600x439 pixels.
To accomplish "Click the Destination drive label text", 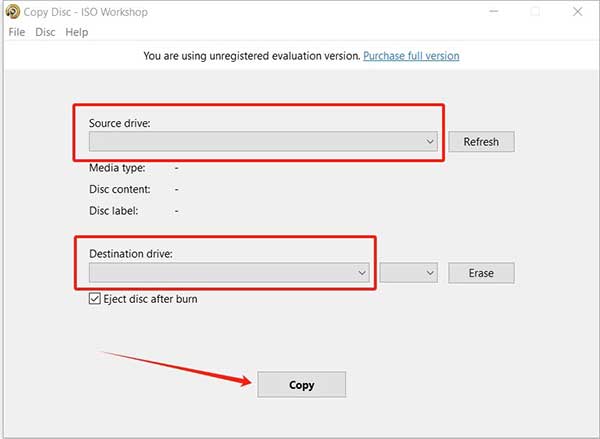I will click(x=131, y=254).
